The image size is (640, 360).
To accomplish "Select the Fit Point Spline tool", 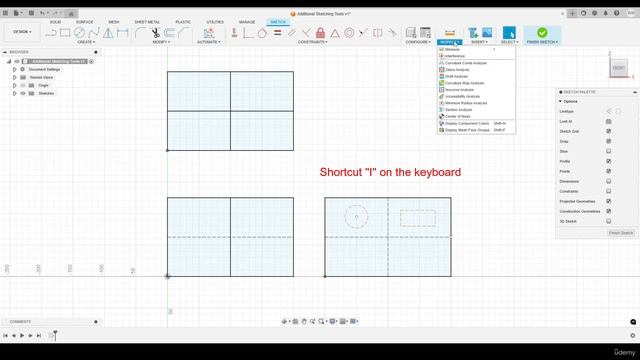I will click(94, 33).
